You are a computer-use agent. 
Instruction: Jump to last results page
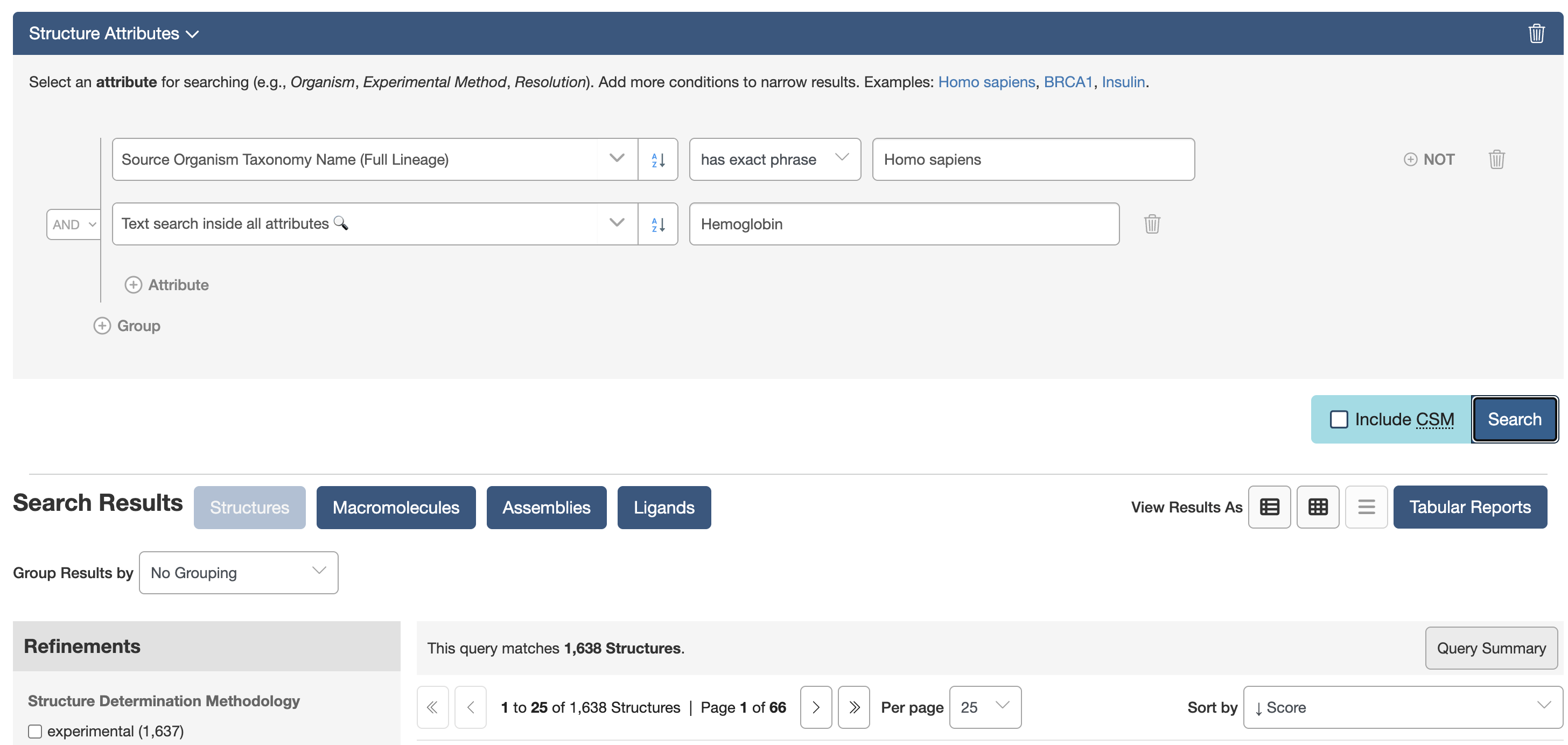[x=853, y=707]
